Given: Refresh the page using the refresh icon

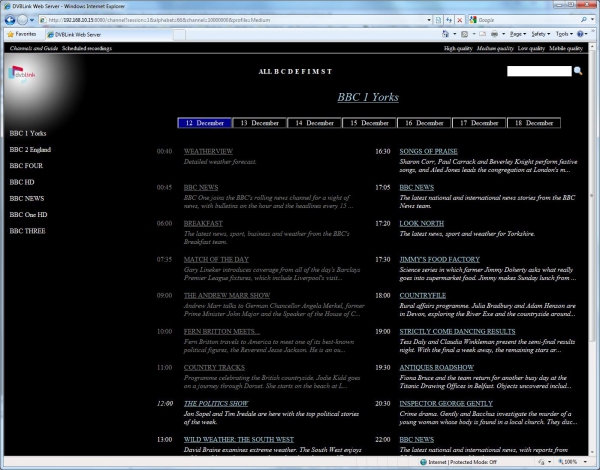Looking at the screenshot, I should (449, 20).
